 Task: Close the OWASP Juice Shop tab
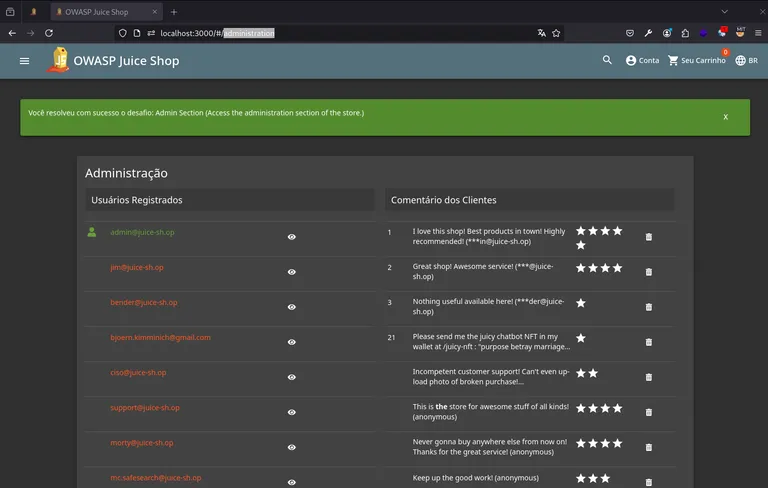tap(154, 12)
